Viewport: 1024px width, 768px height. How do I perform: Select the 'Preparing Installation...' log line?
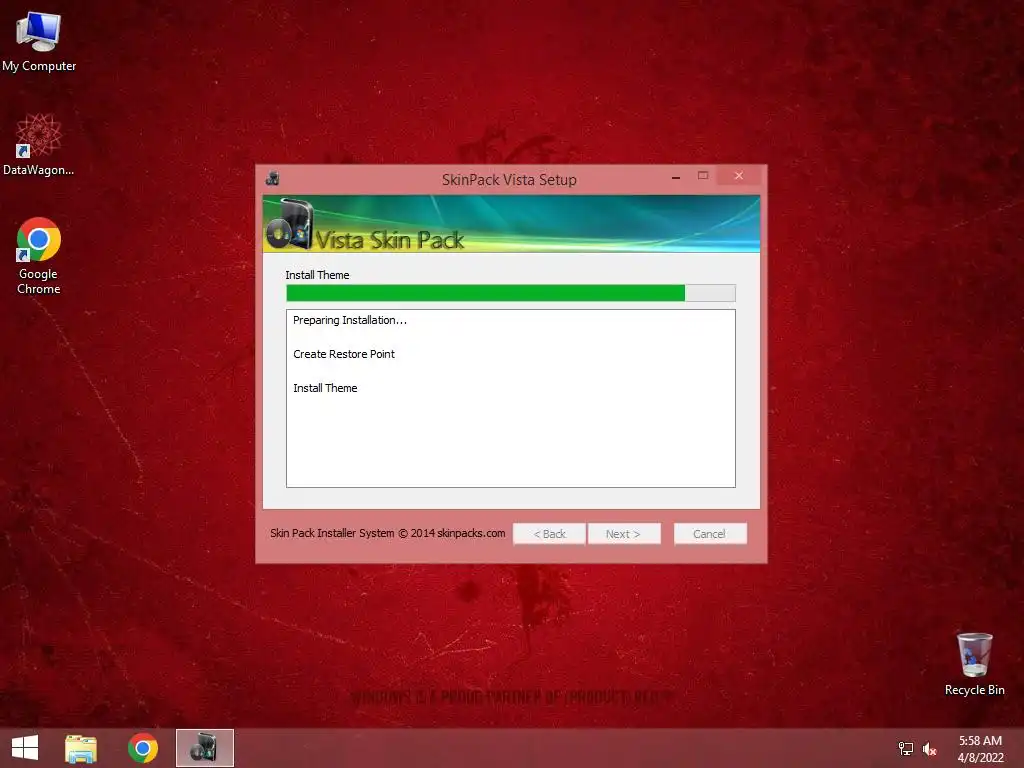pyautogui.click(x=350, y=320)
